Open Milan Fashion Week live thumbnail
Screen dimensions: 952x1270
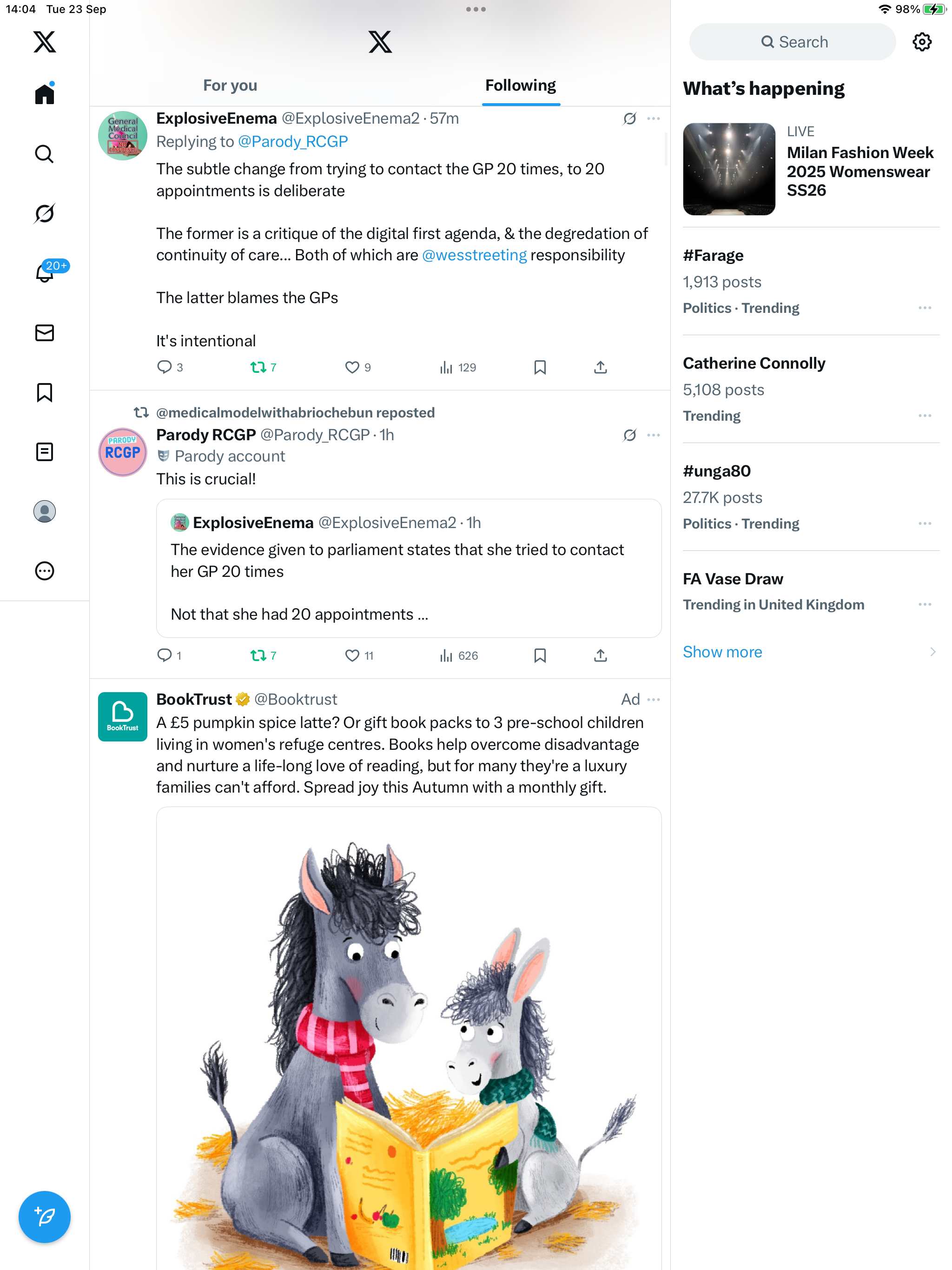(x=728, y=169)
